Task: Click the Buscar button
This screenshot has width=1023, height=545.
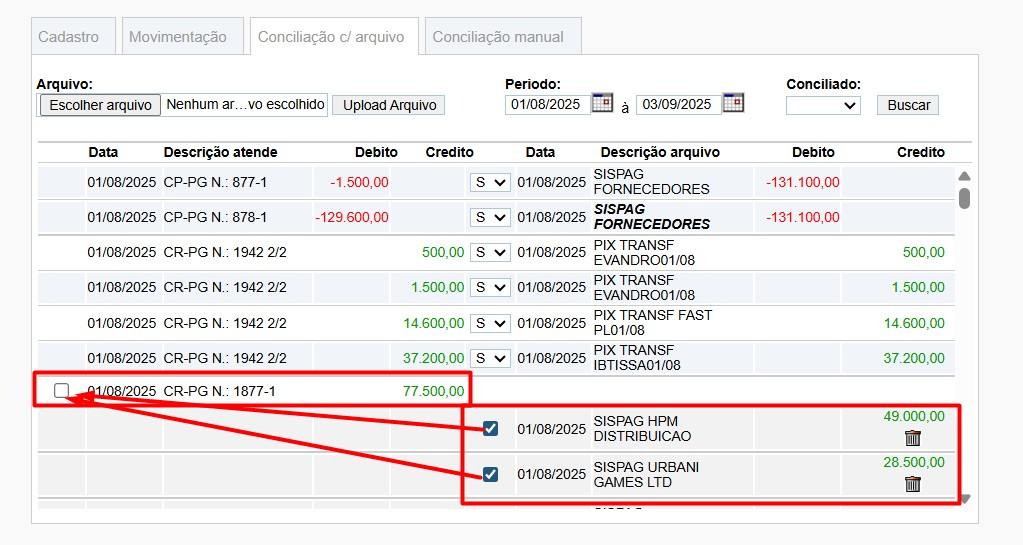Action: coord(908,105)
